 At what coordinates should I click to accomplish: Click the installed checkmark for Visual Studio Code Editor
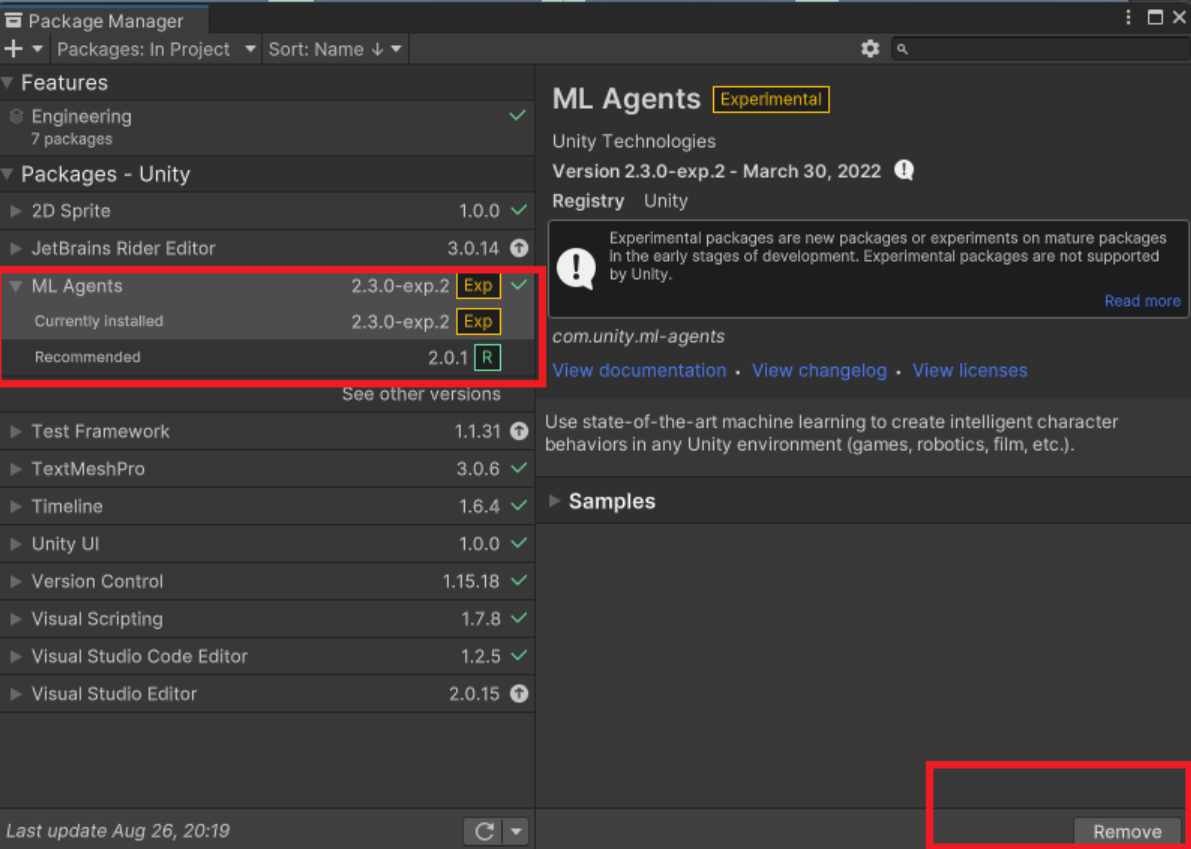519,655
